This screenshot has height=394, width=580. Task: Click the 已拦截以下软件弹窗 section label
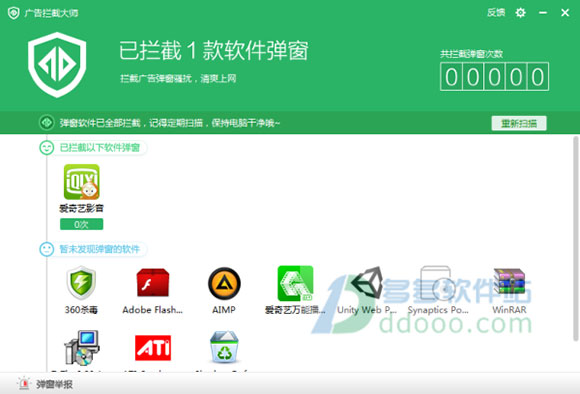tap(100, 148)
